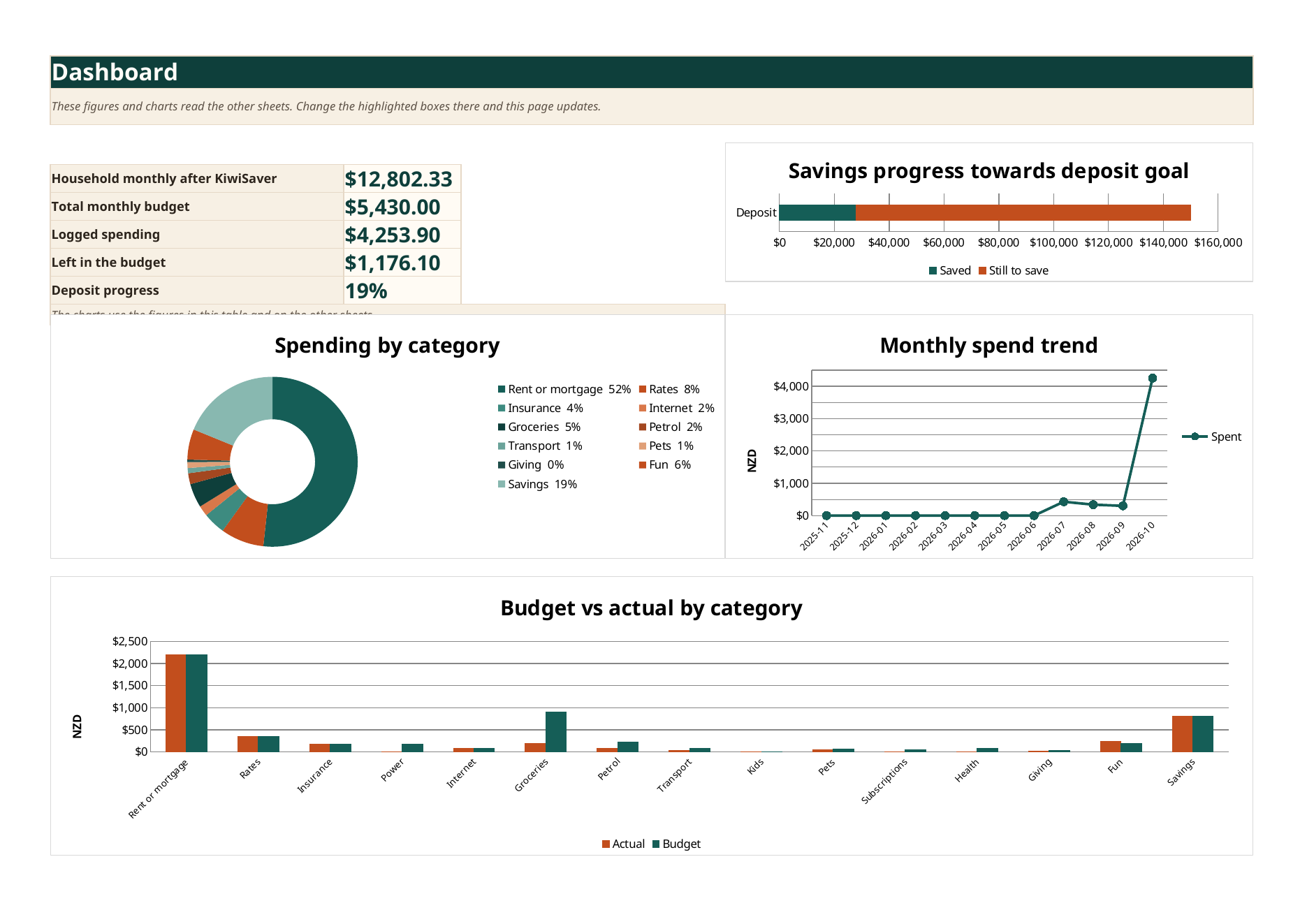
Task: Click the Rent or mortgage 52% legend entry
Action: (x=564, y=389)
